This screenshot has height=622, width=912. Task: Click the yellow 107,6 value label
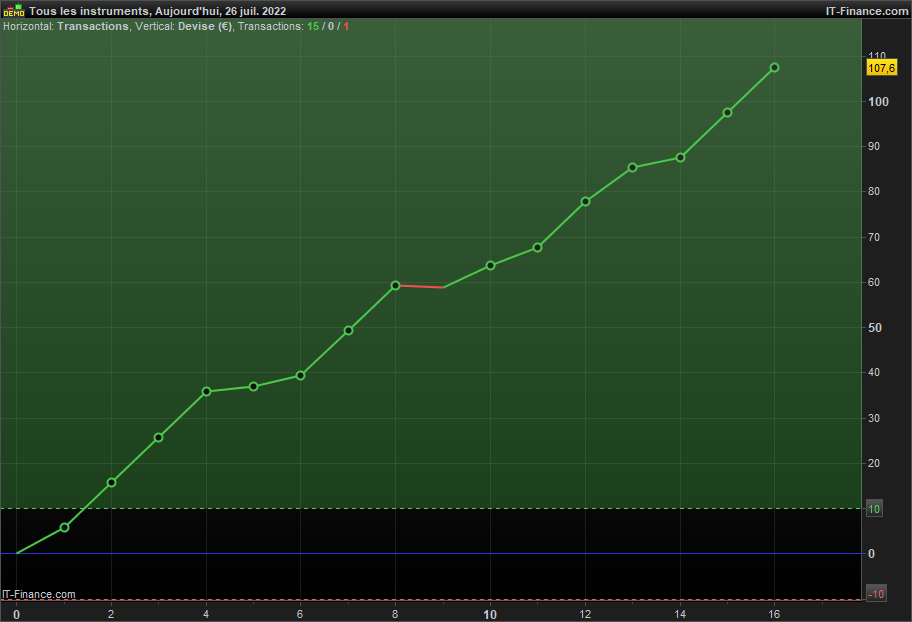(881, 68)
